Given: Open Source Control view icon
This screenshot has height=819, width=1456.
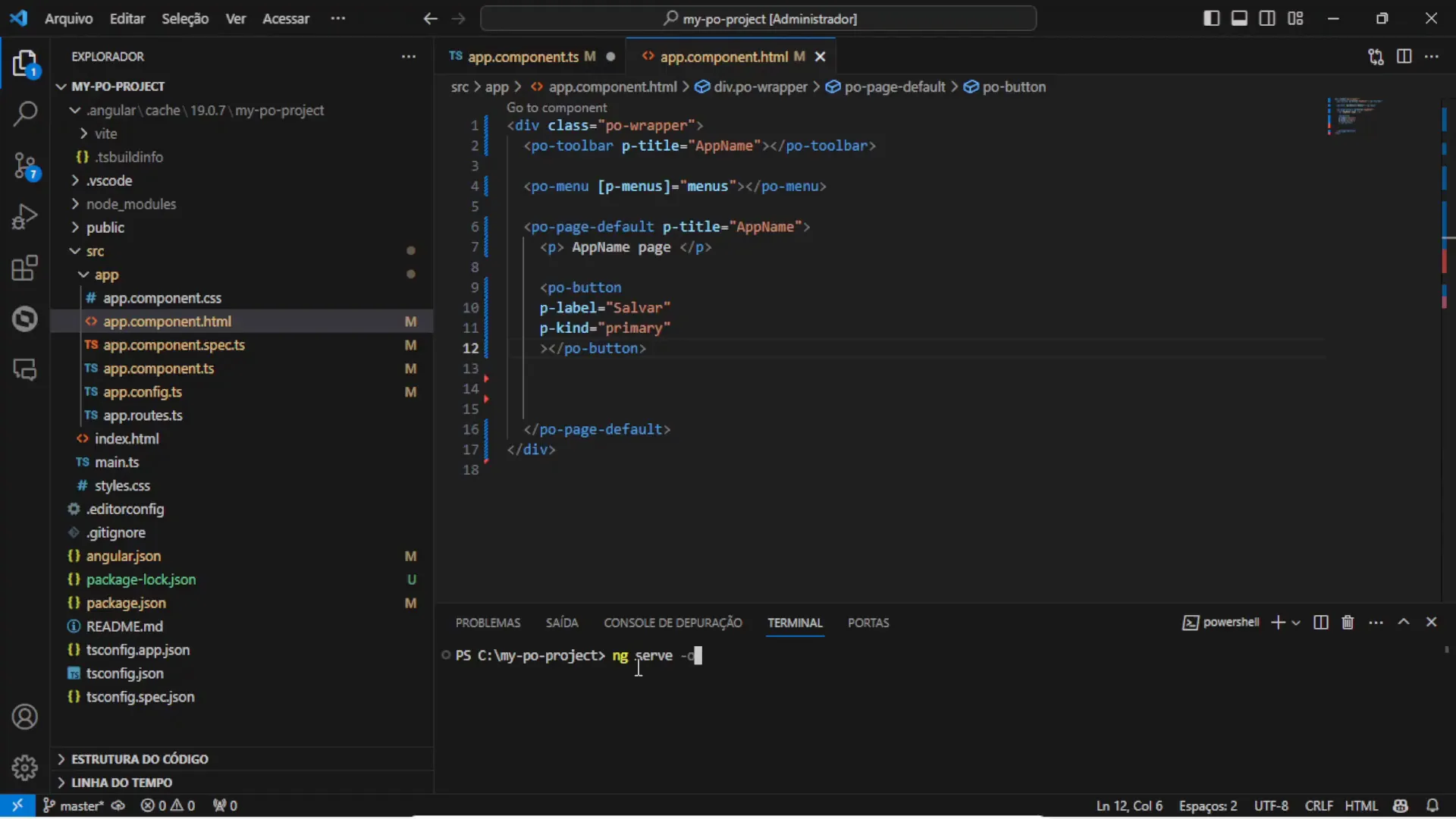Looking at the screenshot, I should [25, 166].
